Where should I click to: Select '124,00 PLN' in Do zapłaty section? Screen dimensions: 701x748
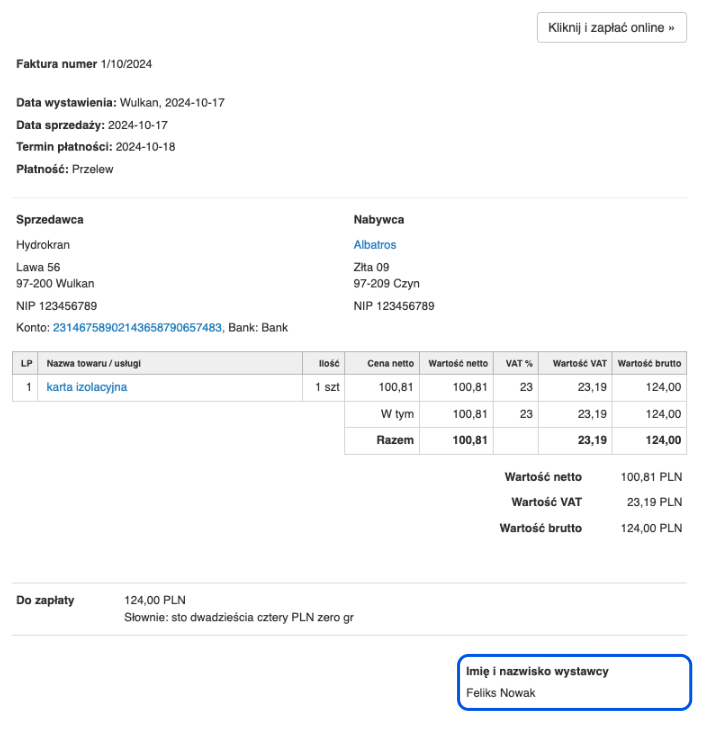tap(155, 600)
